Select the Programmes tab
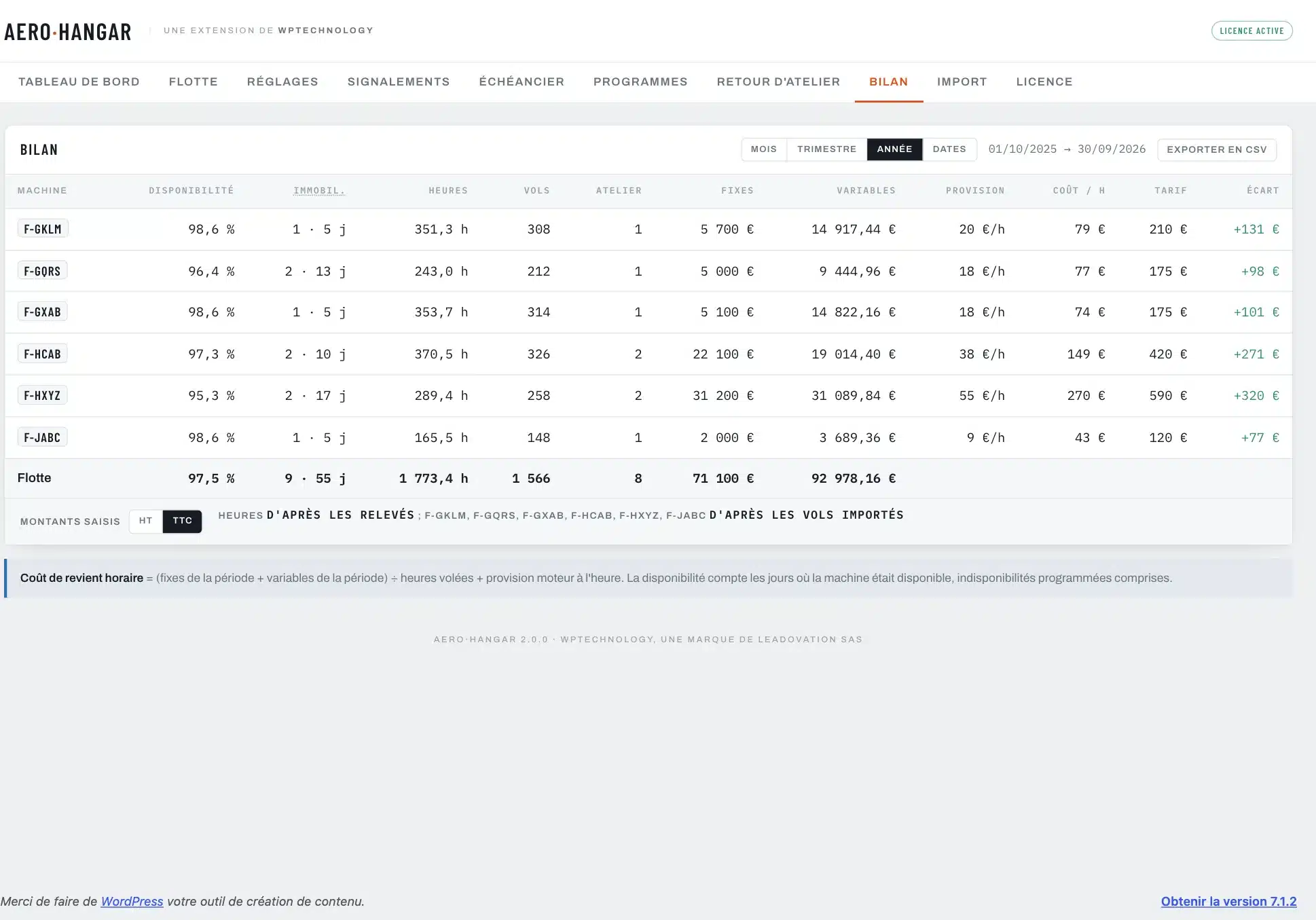1316x920 pixels. click(640, 81)
